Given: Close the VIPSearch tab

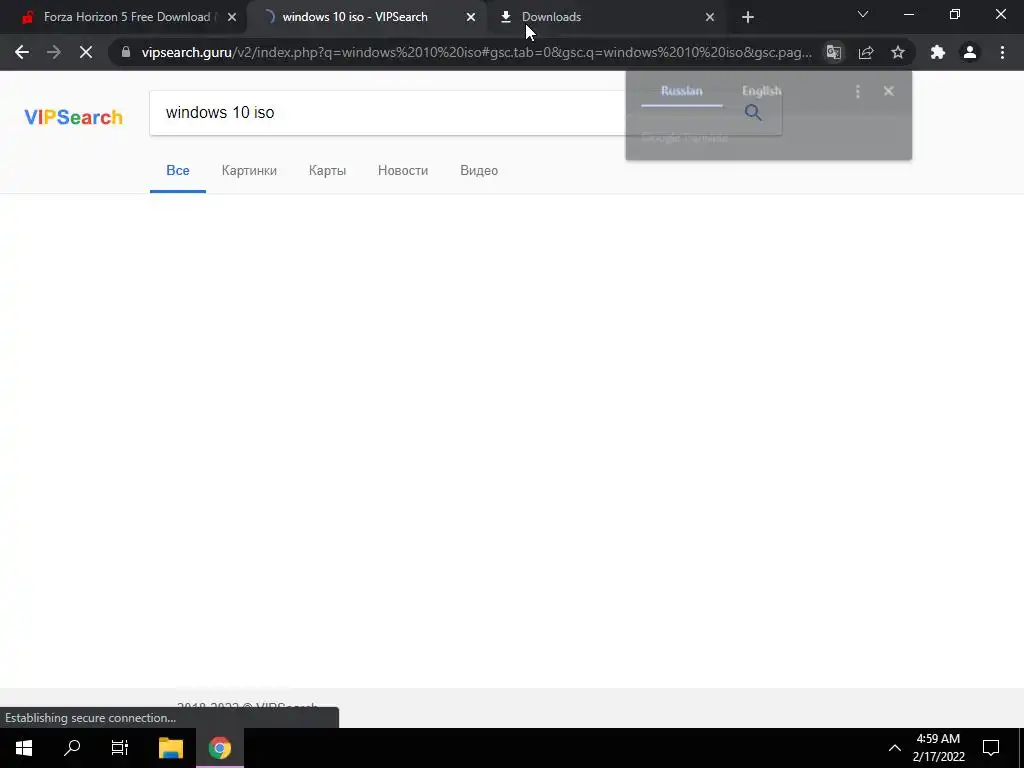Looking at the screenshot, I should coord(471,17).
